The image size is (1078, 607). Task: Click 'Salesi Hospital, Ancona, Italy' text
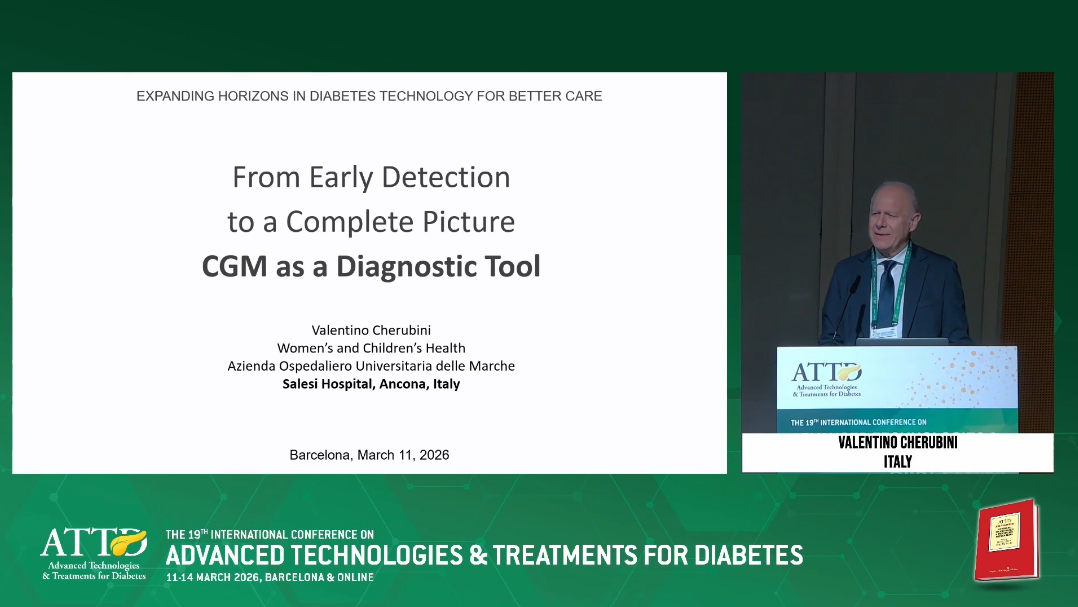pos(371,384)
